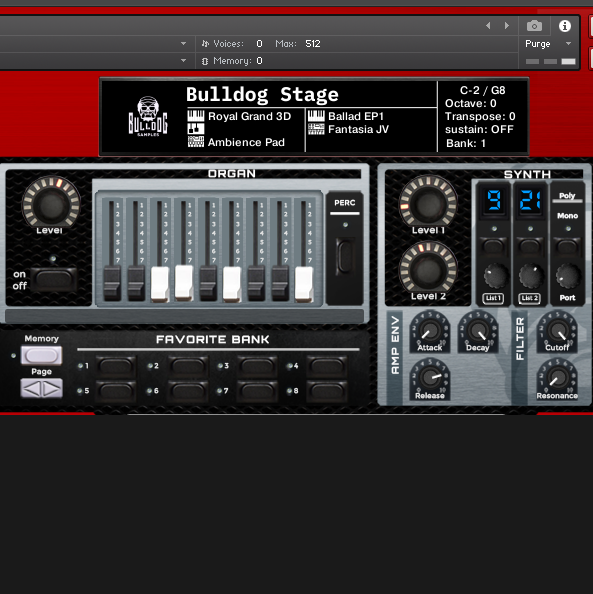Viewport: 593px width, 594px height.
Task: Select the Ambience Pad synth slot
Action: (236, 142)
